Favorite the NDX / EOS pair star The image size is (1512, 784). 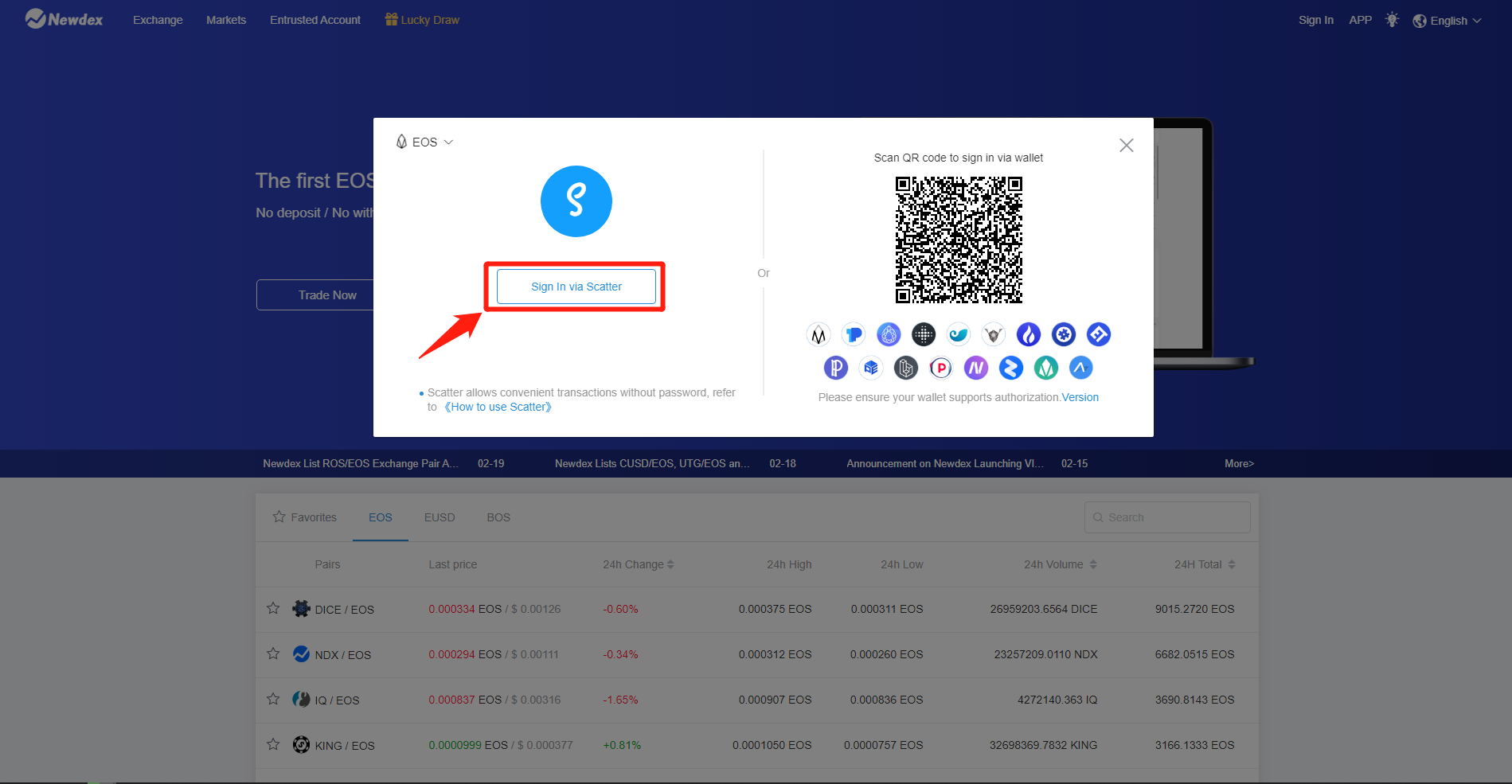pyautogui.click(x=273, y=654)
